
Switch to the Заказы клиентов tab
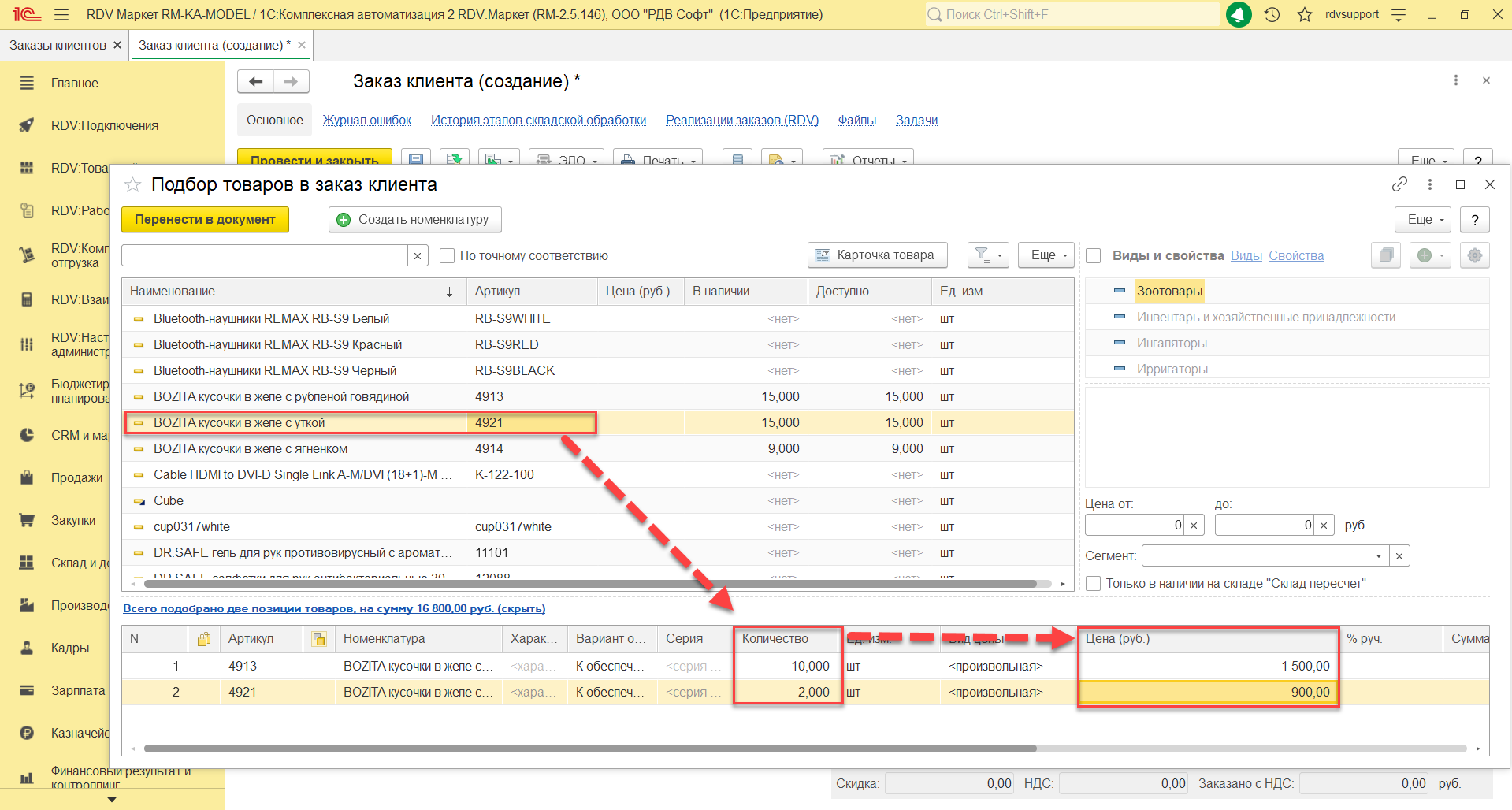tap(58, 45)
